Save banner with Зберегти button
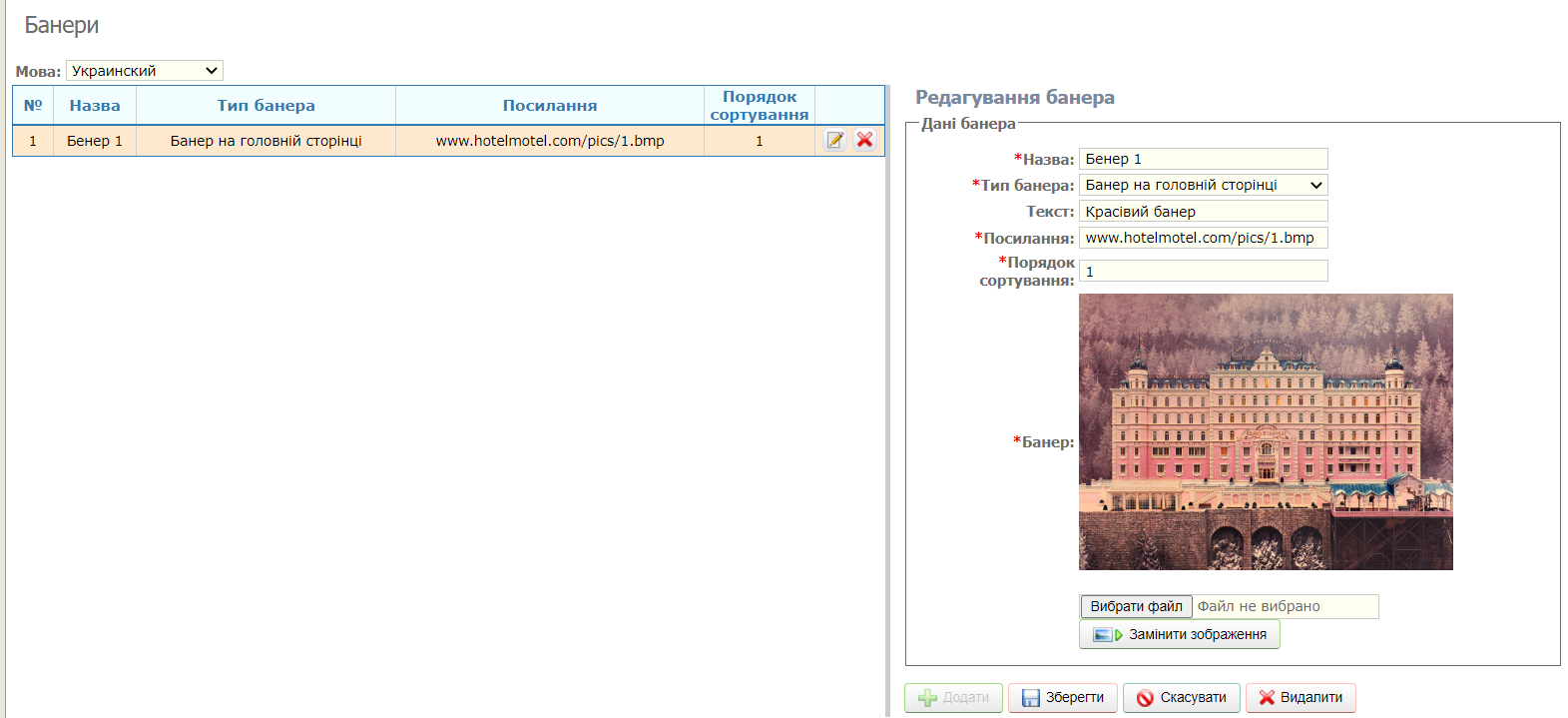The image size is (1568, 718). (1063, 698)
